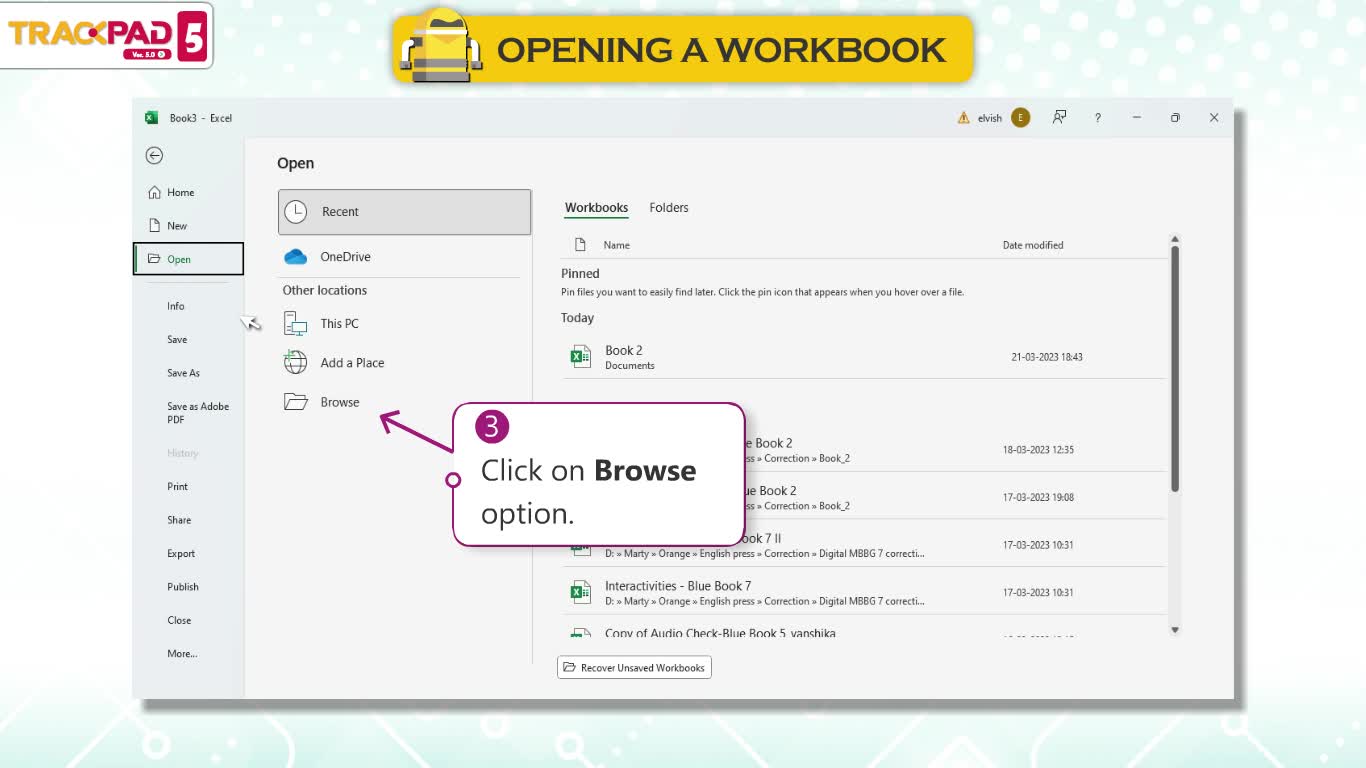Click the elvish account name
The width and height of the screenshot is (1366, 768).
pyautogui.click(x=990, y=118)
